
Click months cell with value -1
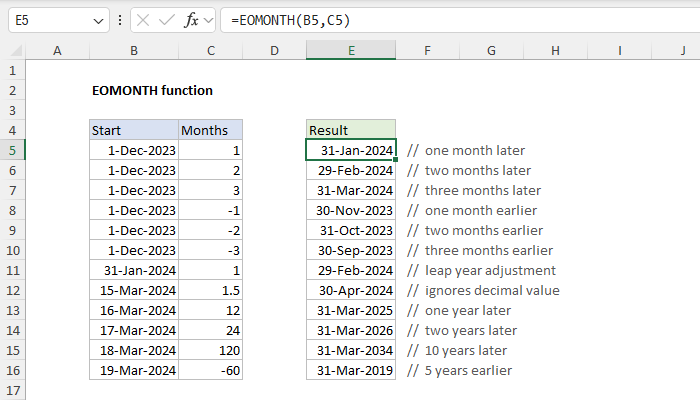[x=211, y=210]
